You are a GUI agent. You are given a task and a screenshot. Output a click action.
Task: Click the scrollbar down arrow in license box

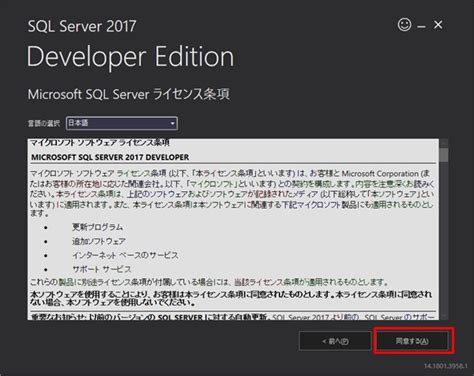(x=443, y=316)
